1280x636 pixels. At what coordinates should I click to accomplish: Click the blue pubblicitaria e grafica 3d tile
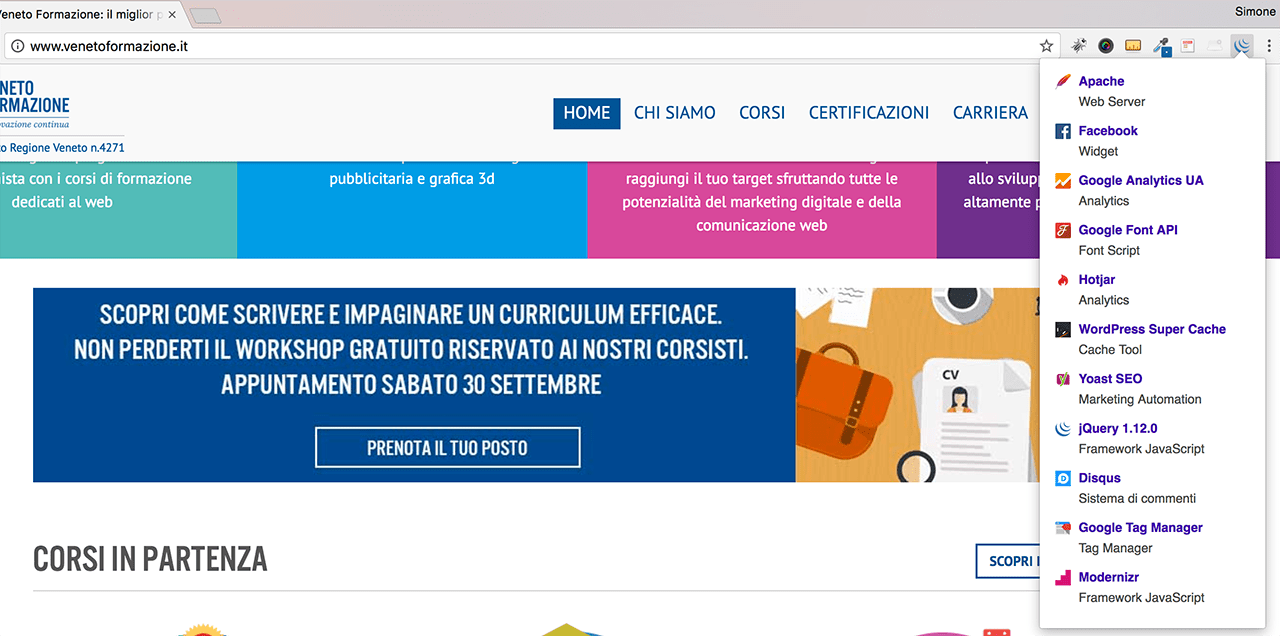click(x=412, y=208)
